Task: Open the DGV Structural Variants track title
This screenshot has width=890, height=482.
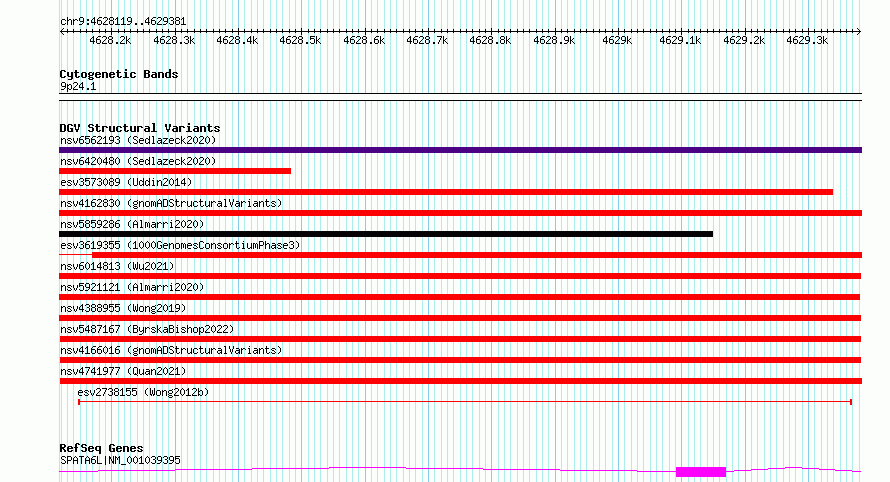Action: pyautogui.click(x=140, y=128)
